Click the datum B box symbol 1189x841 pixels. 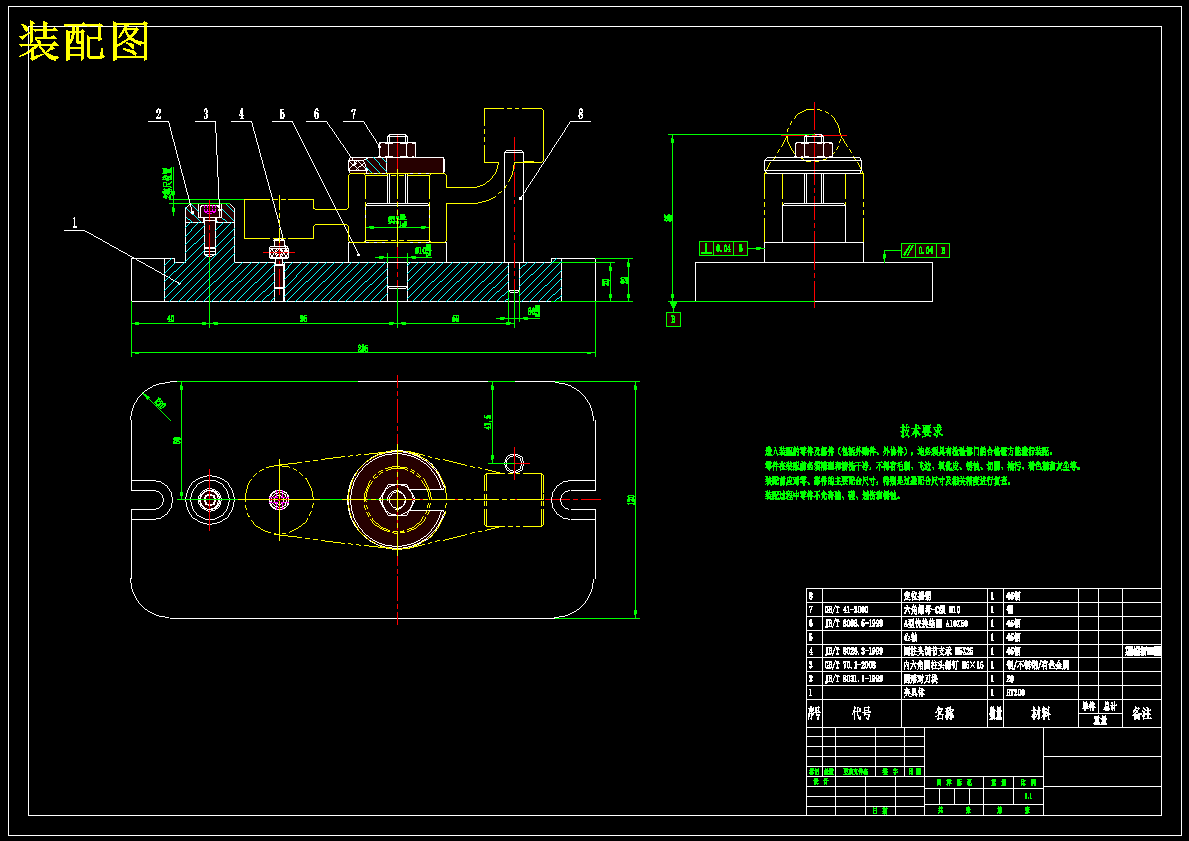coord(673,320)
